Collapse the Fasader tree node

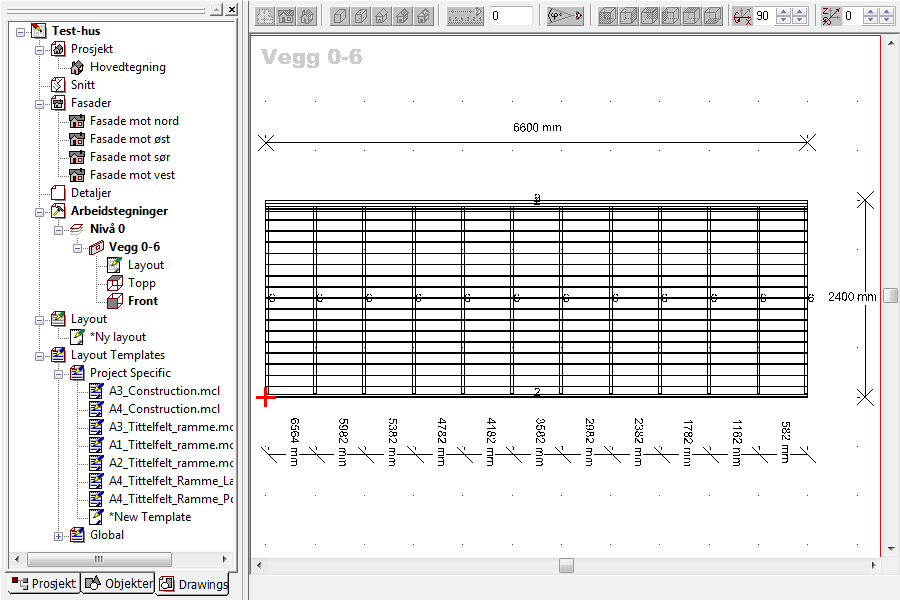39,103
